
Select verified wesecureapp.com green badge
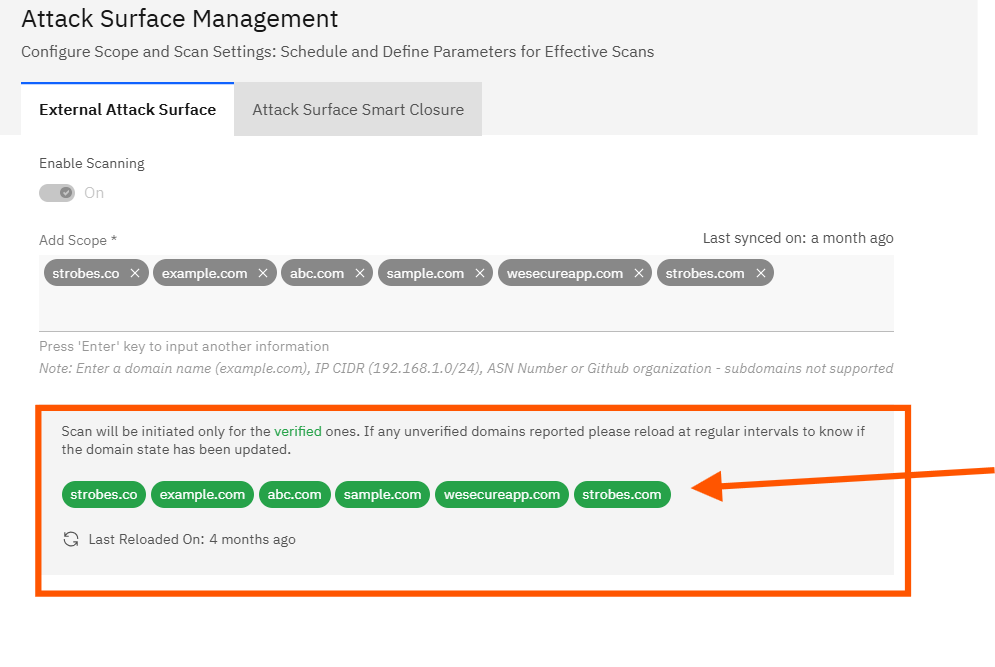502,494
